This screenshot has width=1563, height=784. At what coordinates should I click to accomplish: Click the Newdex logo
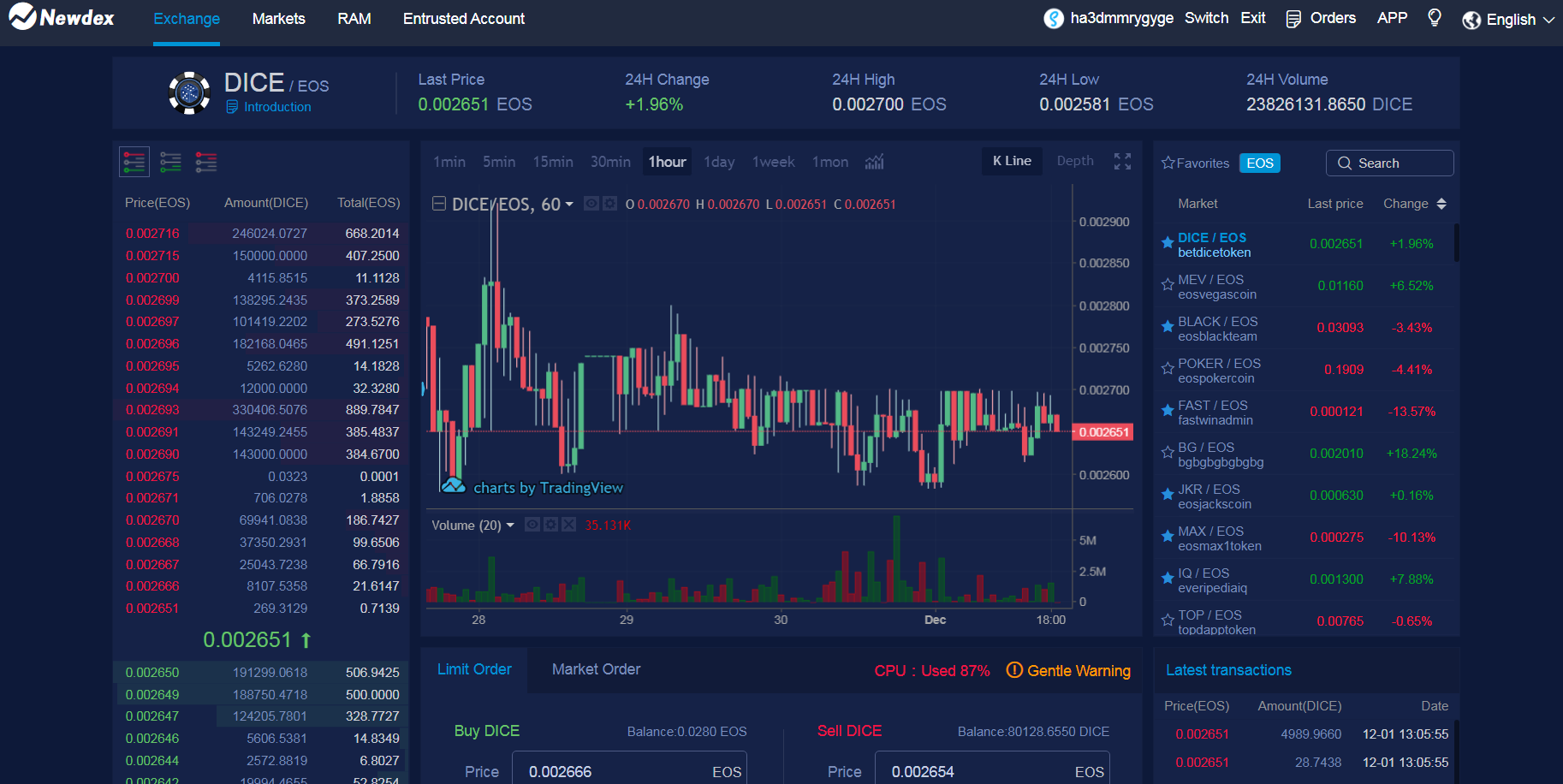62,17
